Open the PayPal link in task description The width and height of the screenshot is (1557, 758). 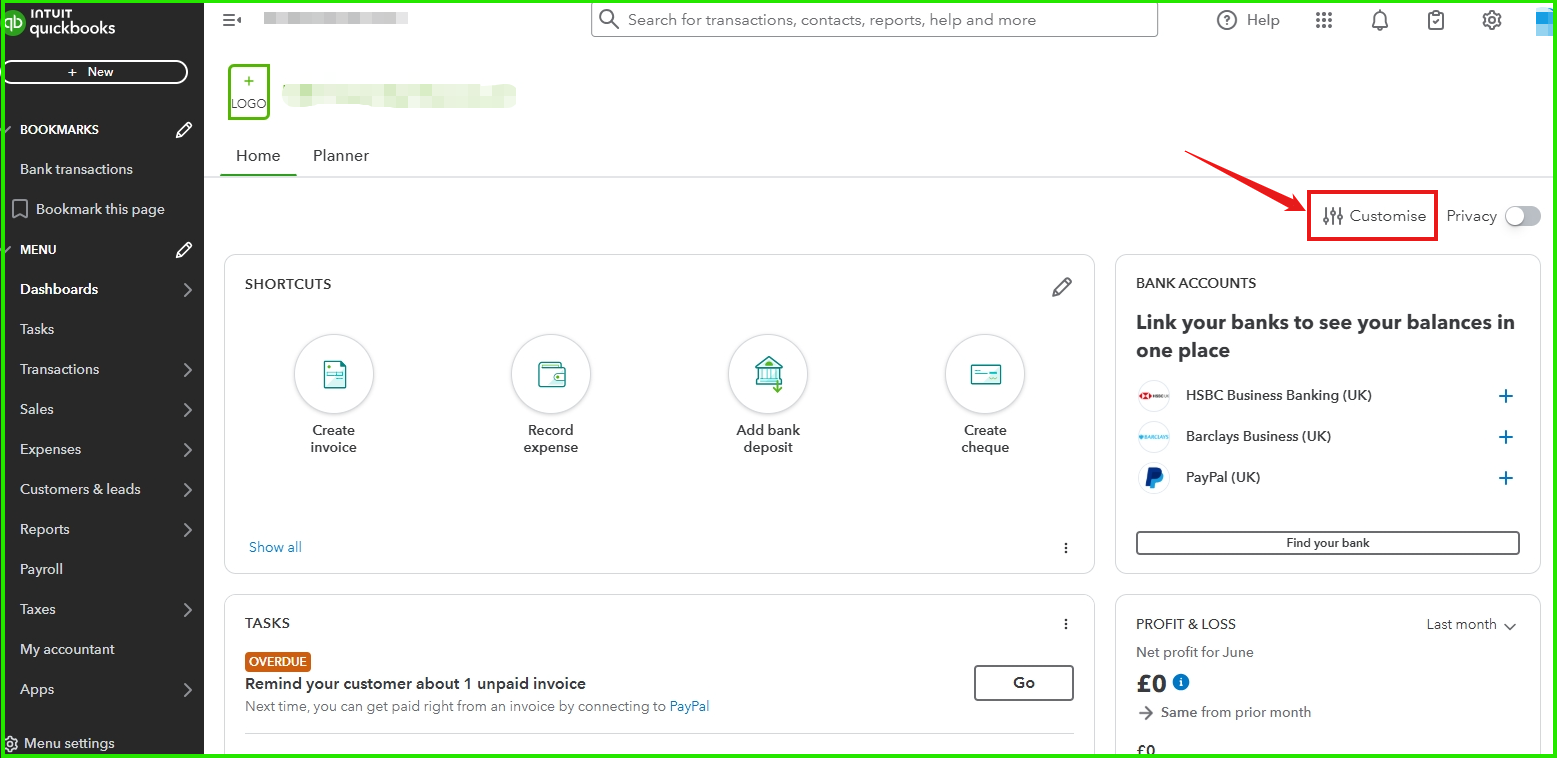689,706
